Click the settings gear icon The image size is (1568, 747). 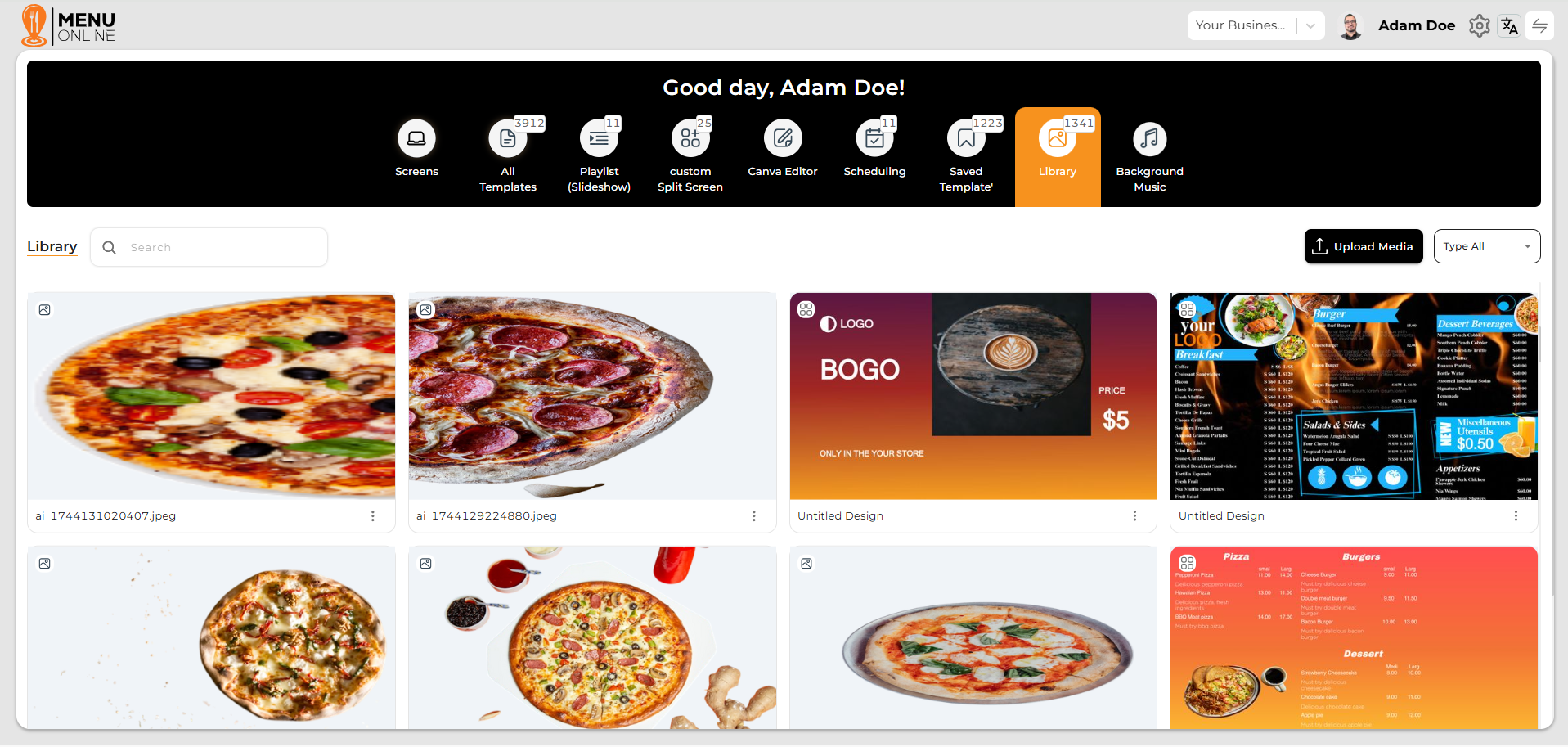(x=1480, y=26)
